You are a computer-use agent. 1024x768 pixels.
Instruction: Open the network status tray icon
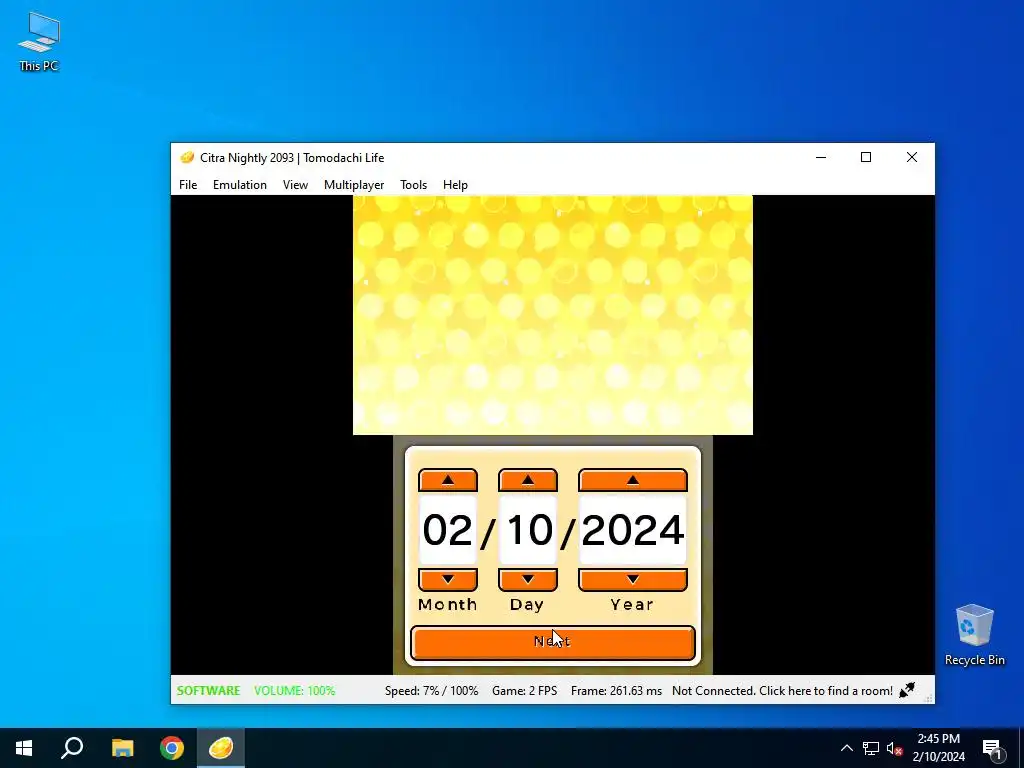pos(871,748)
